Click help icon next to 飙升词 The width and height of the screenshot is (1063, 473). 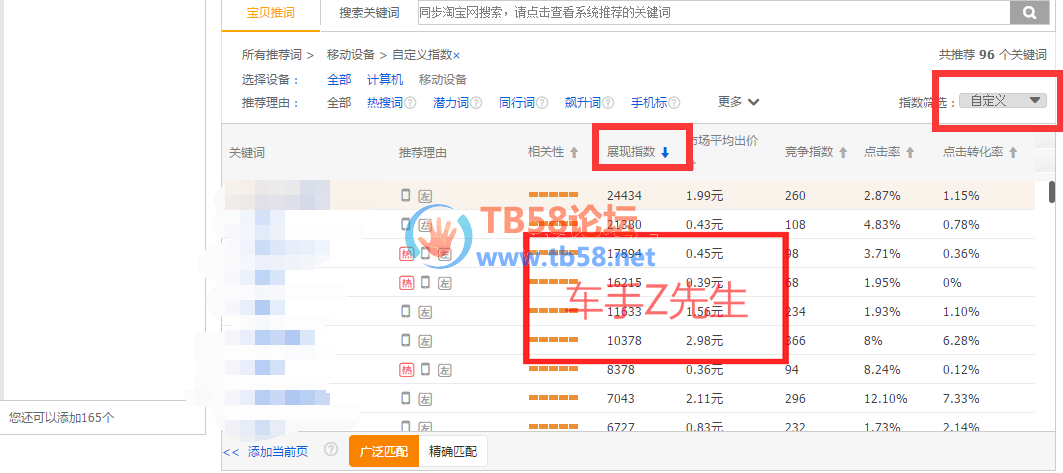[609, 103]
